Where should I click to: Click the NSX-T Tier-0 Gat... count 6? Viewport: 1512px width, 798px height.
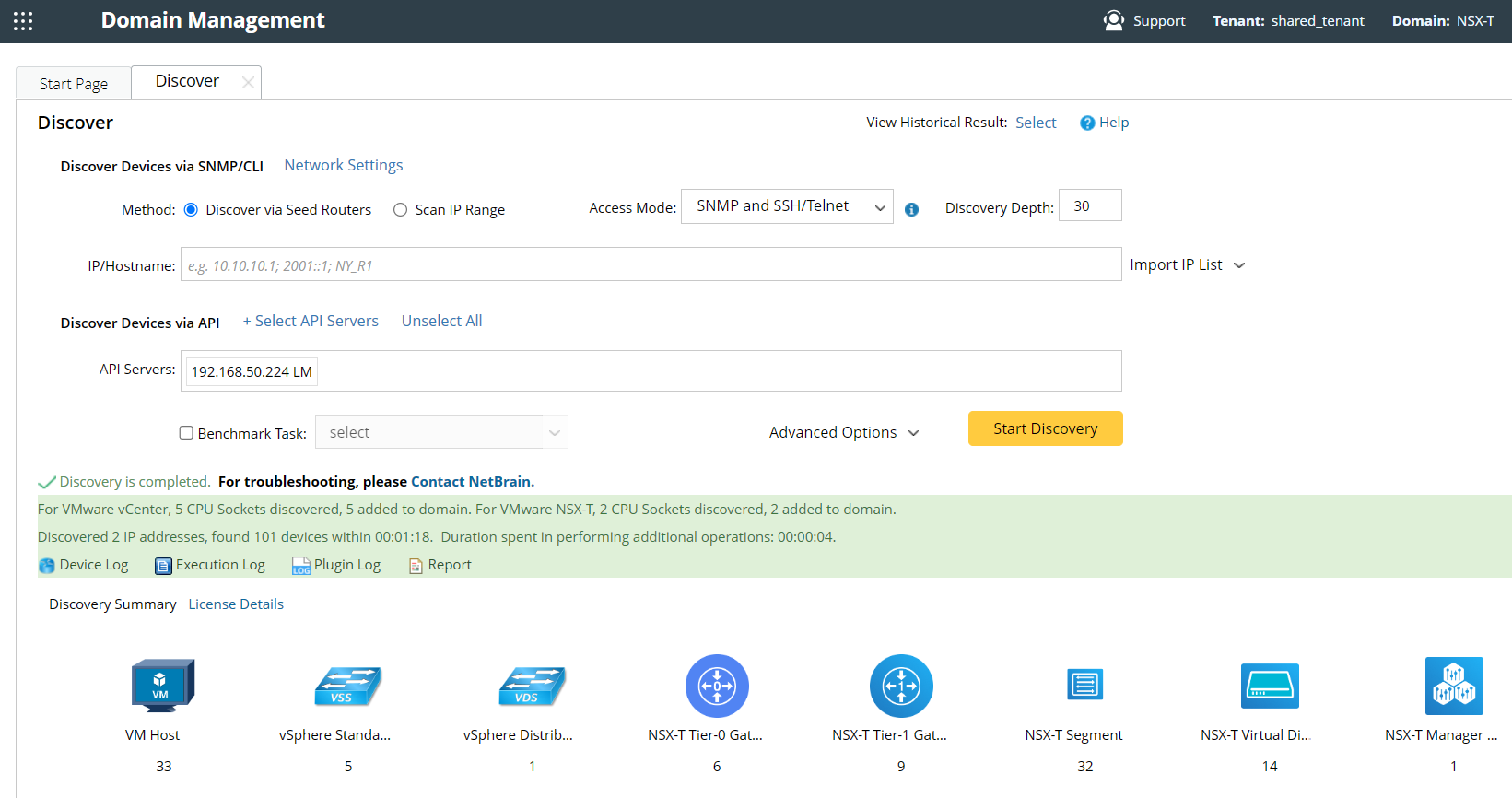(x=717, y=767)
